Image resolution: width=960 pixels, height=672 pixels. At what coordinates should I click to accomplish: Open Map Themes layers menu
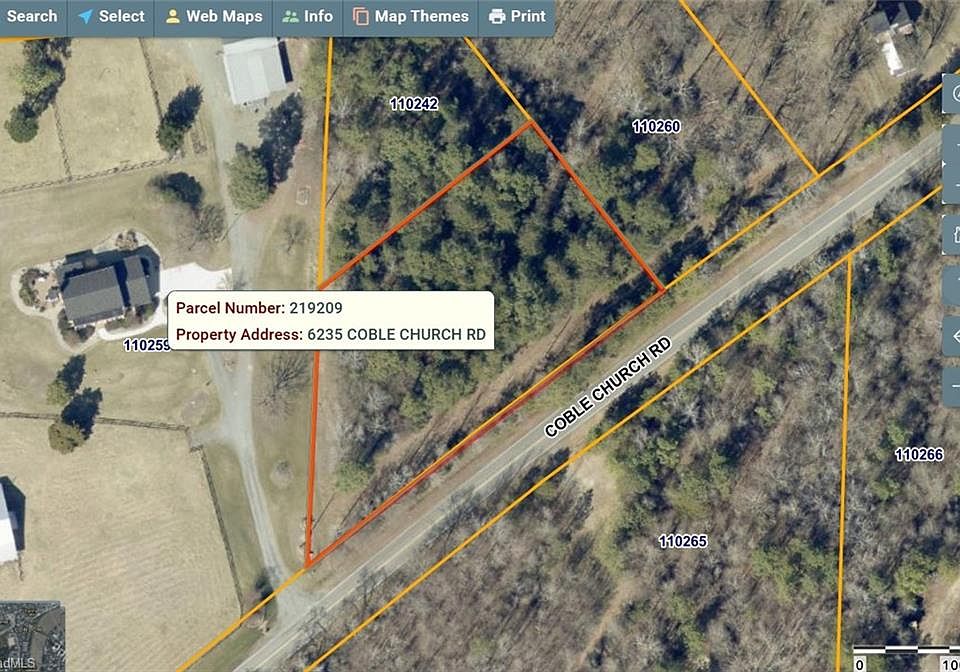411,17
